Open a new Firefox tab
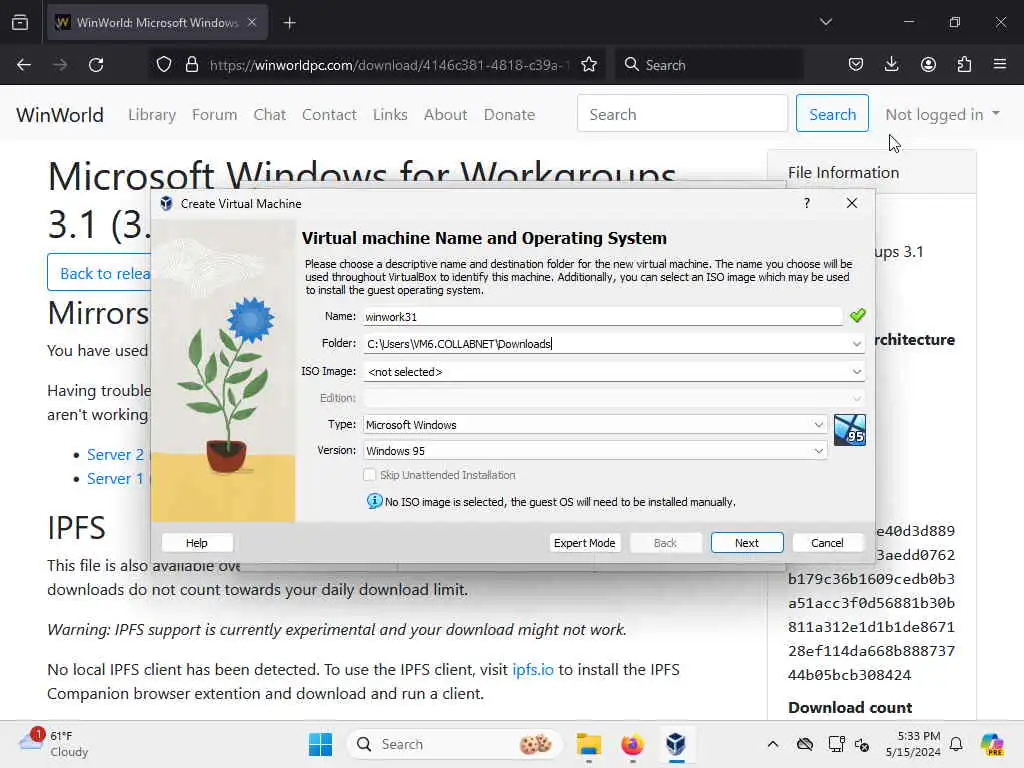This screenshot has width=1024, height=768. (x=289, y=23)
